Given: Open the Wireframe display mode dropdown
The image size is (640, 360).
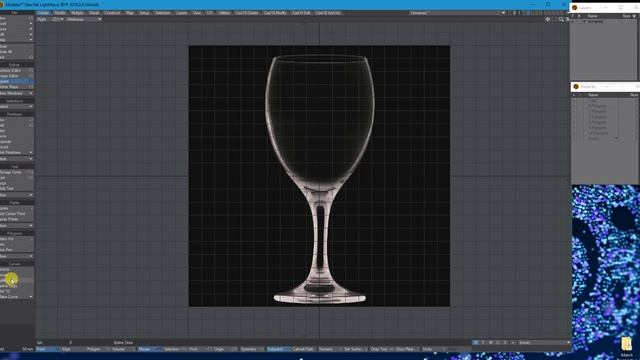Looking at the screenshot, I should click(84, 19).
